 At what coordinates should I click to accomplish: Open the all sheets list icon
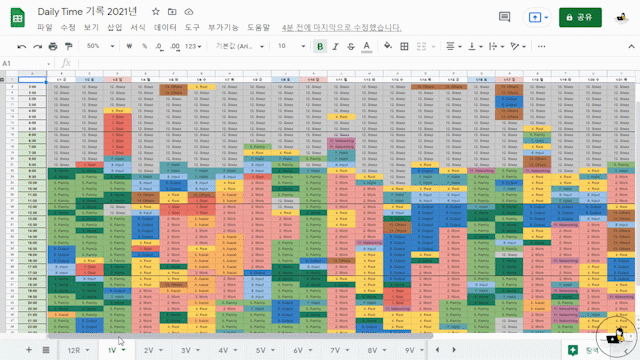point(46,350)
